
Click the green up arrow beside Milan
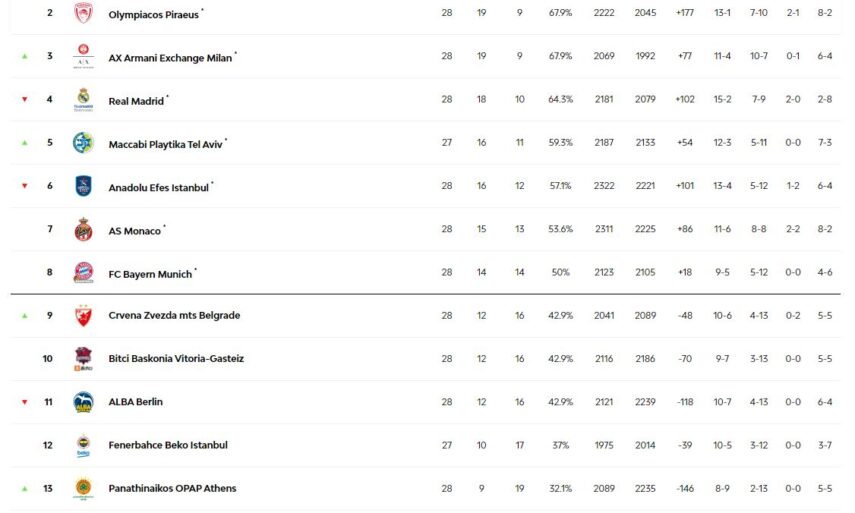tap(25, 57)
